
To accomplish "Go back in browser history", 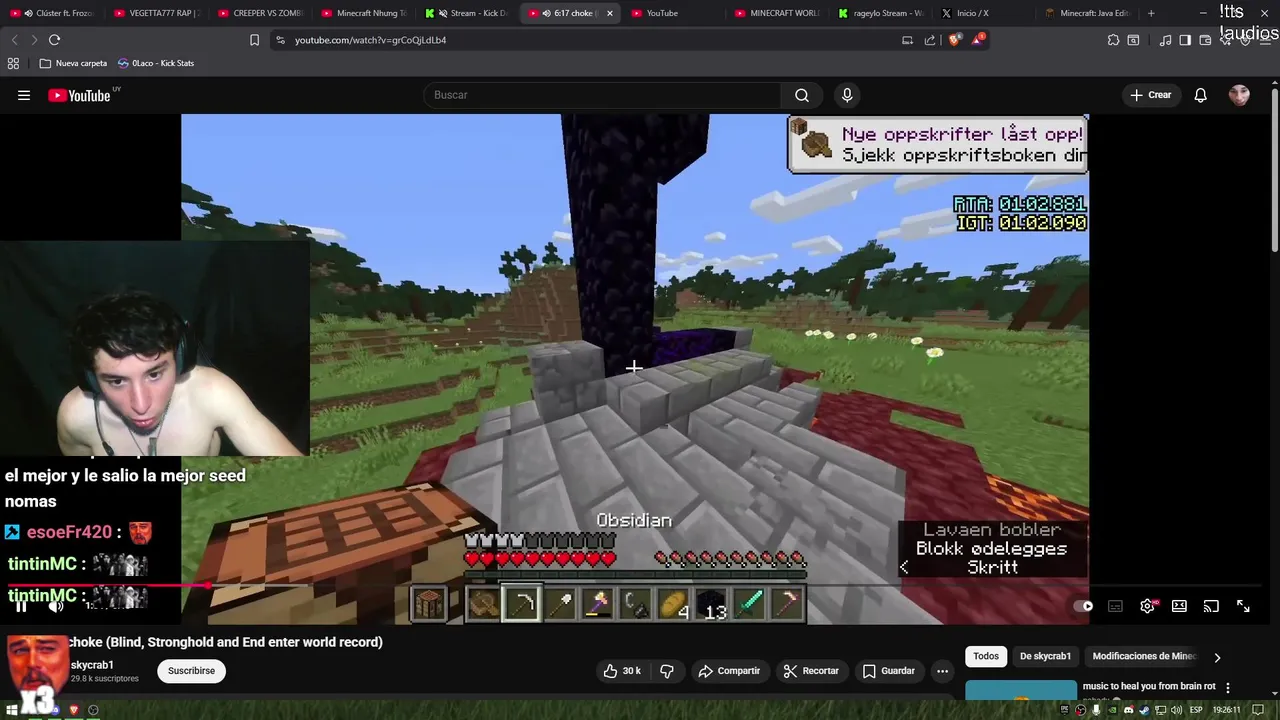I will pyautogui.click(x=14, y=40).
